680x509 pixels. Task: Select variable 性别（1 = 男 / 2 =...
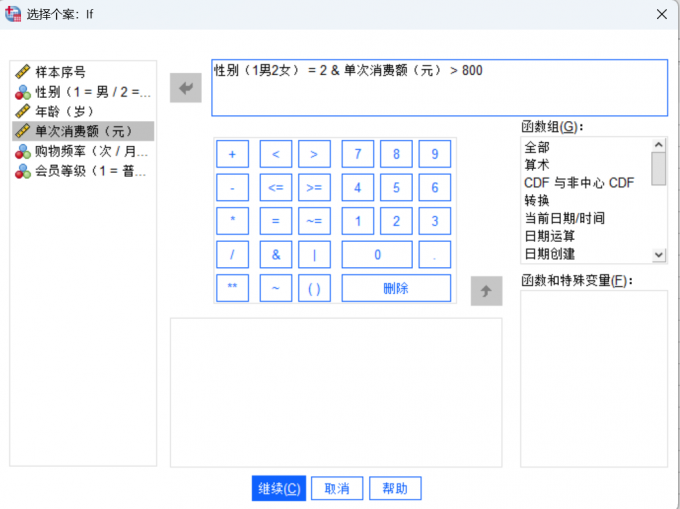point(83,92)
